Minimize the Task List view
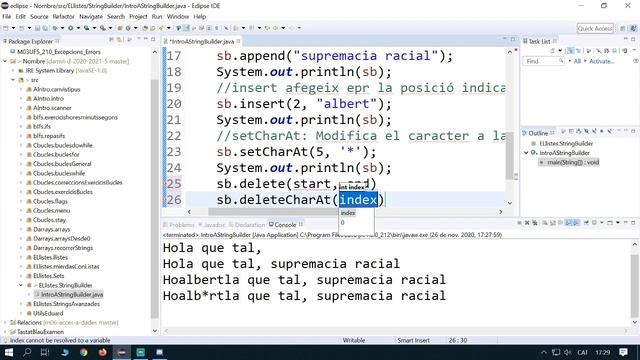 click(x=626, y=38)
